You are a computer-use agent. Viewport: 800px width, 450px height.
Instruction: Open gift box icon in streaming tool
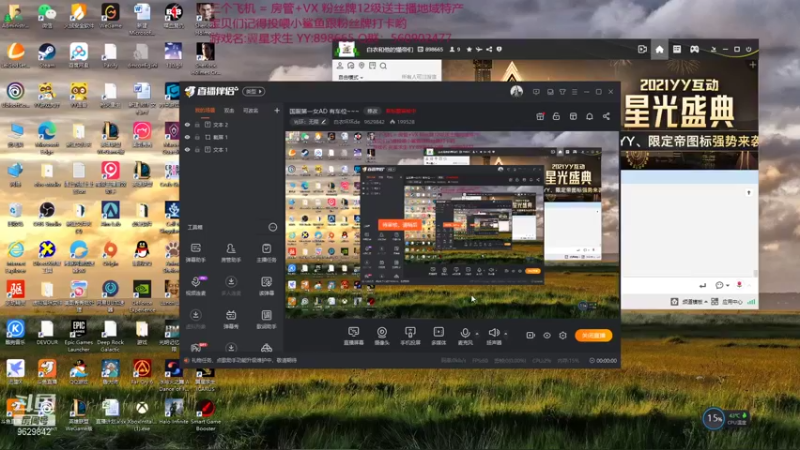pos(540,116)
